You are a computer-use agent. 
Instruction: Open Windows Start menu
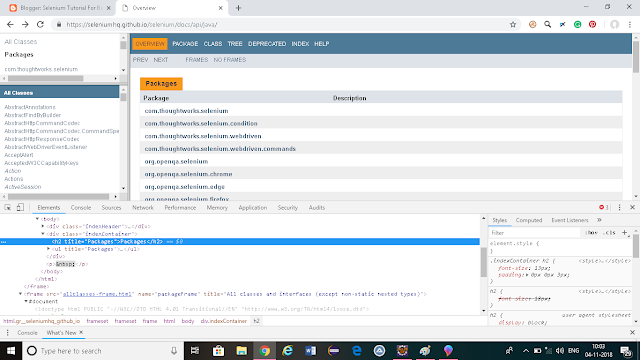pos(11,351)
